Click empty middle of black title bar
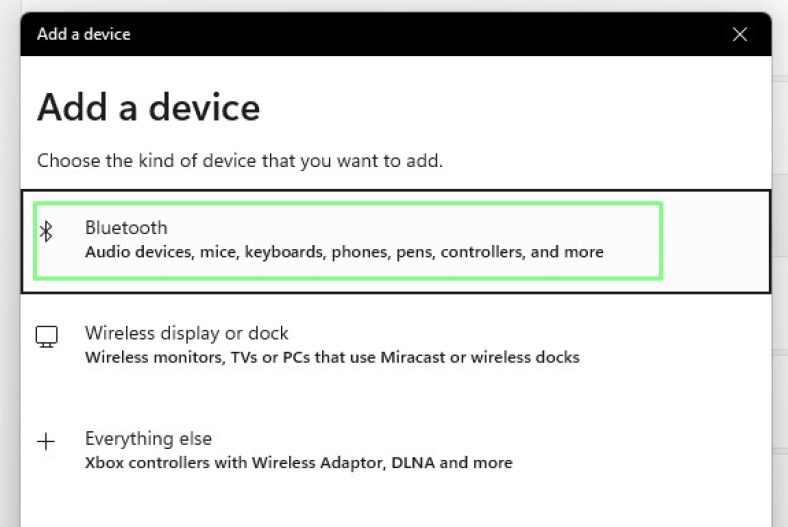This screenshot has width=788, height=527. pos(420,34)
